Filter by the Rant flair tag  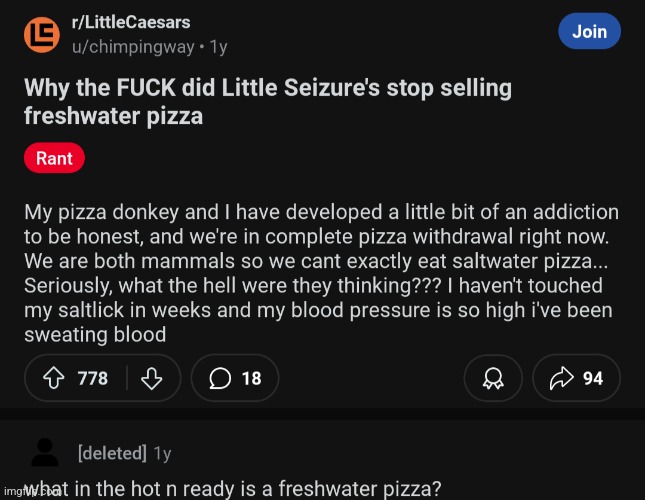coord(54,158)
